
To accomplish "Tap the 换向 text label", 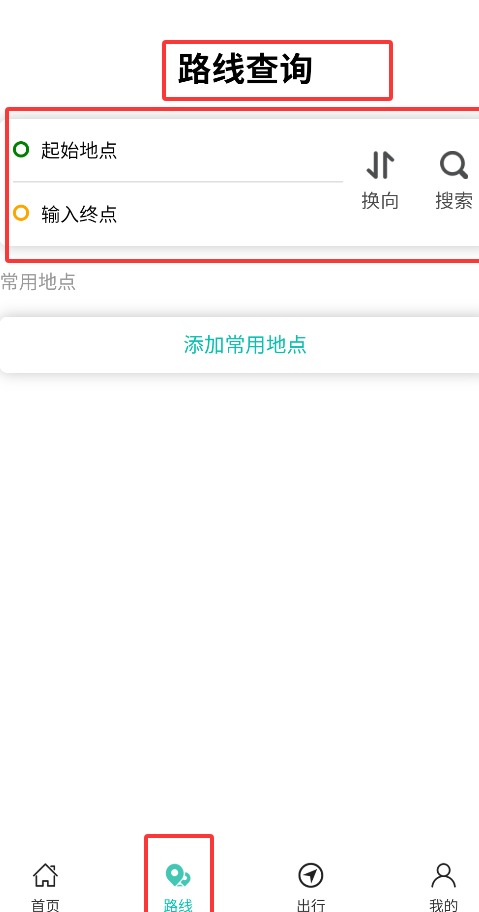I will (x=380, y=201).
